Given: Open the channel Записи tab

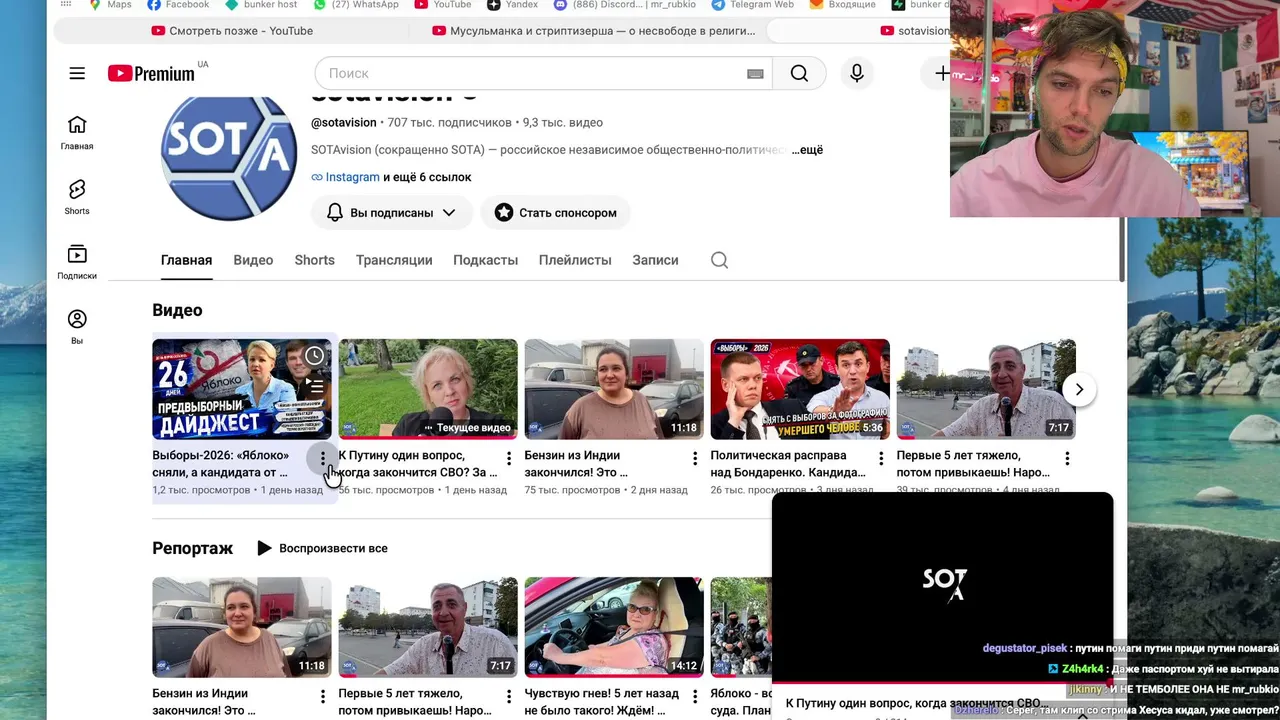Looking at the screenshot, I should pos(655,260).
